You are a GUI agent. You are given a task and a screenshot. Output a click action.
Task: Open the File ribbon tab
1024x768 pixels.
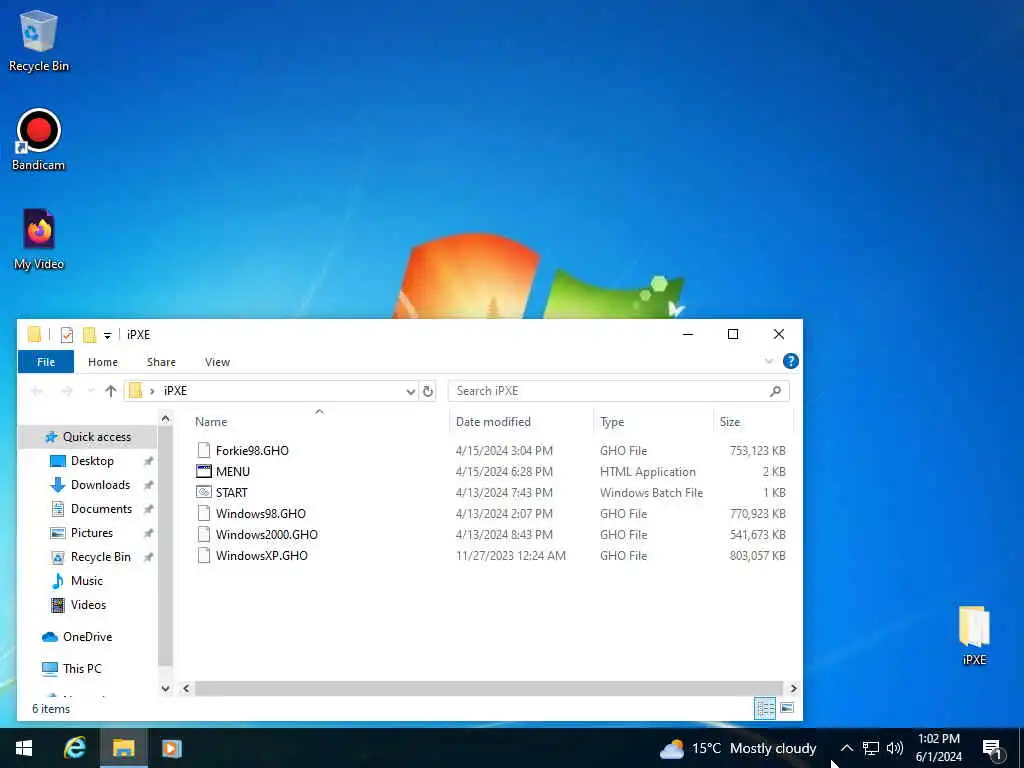pyautogui.click(x=46, y=362)
